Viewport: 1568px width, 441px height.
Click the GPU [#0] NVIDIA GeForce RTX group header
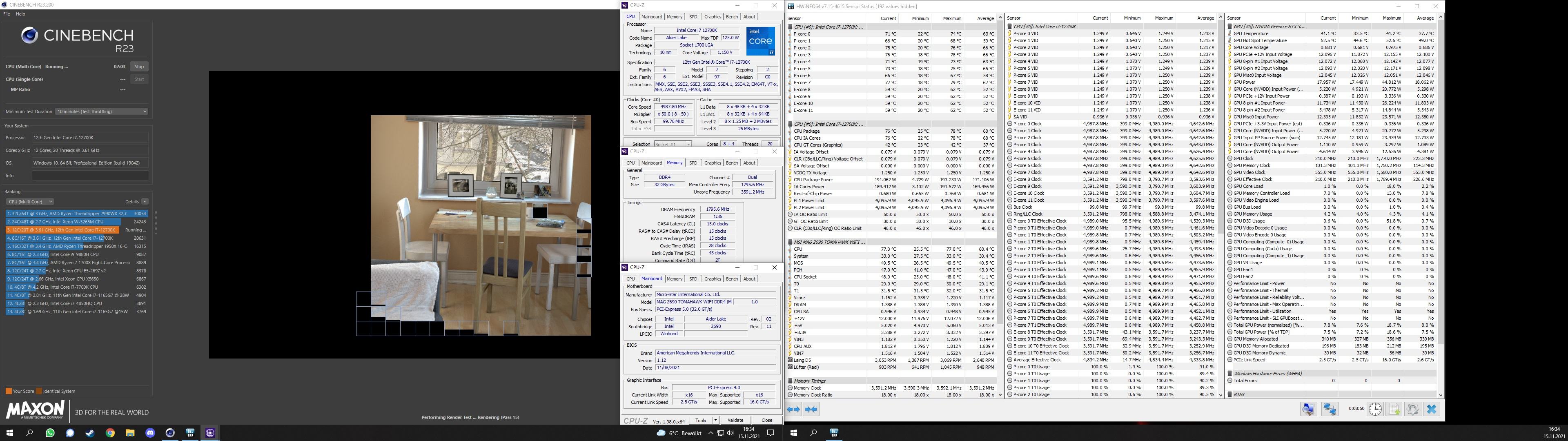[1331, 27]
